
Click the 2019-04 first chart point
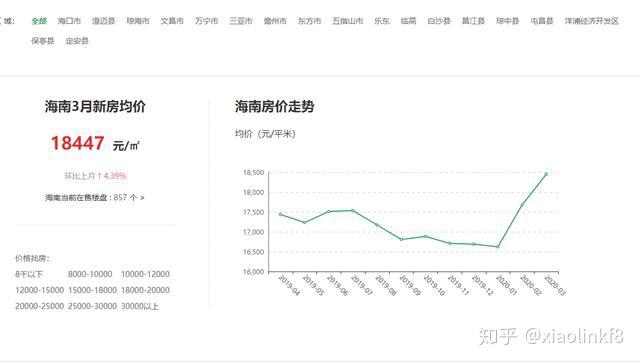pyautogui.click(x=280, y=214)
